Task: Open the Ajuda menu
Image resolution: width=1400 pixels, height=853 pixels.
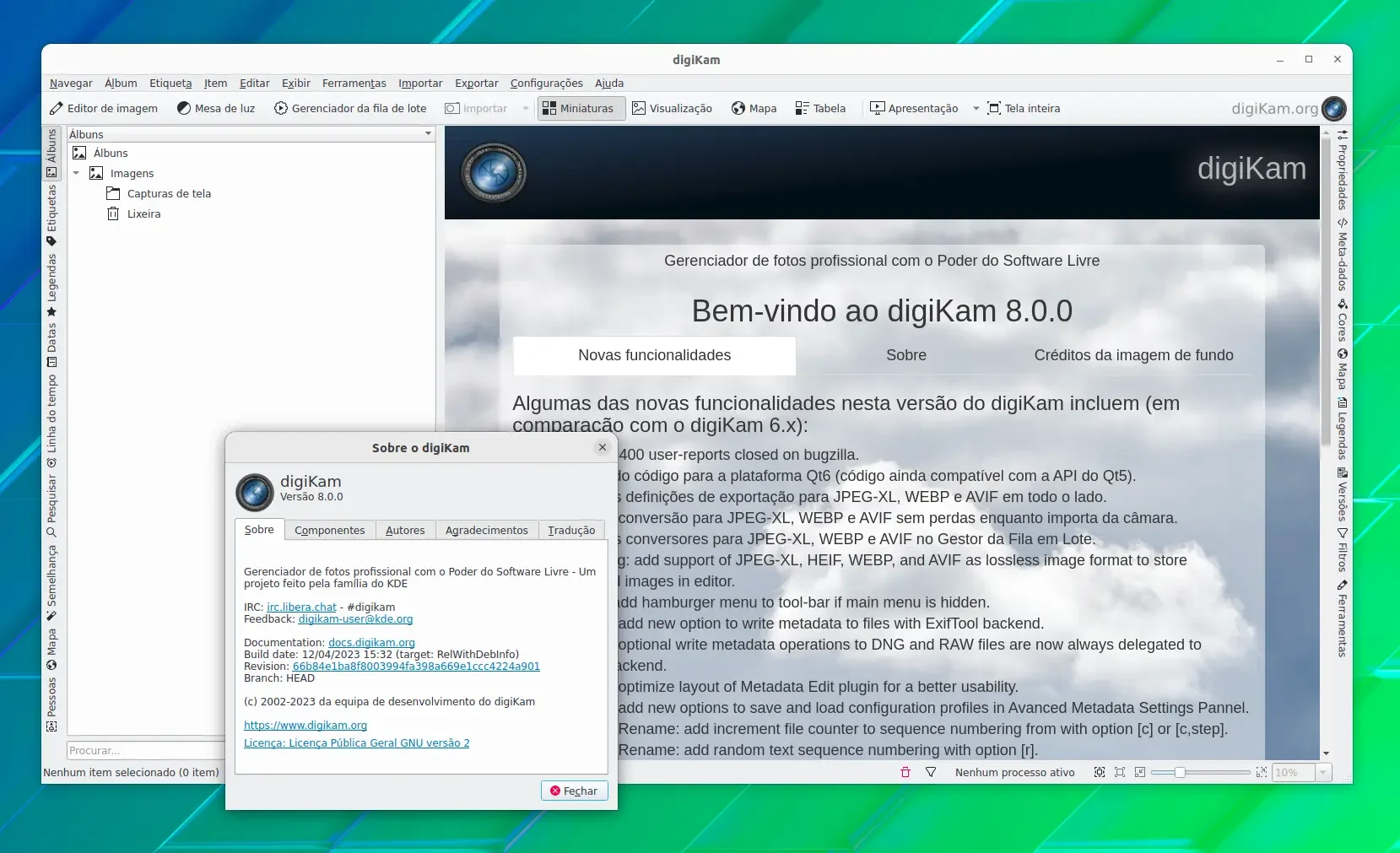Action: tap(609, 83)
